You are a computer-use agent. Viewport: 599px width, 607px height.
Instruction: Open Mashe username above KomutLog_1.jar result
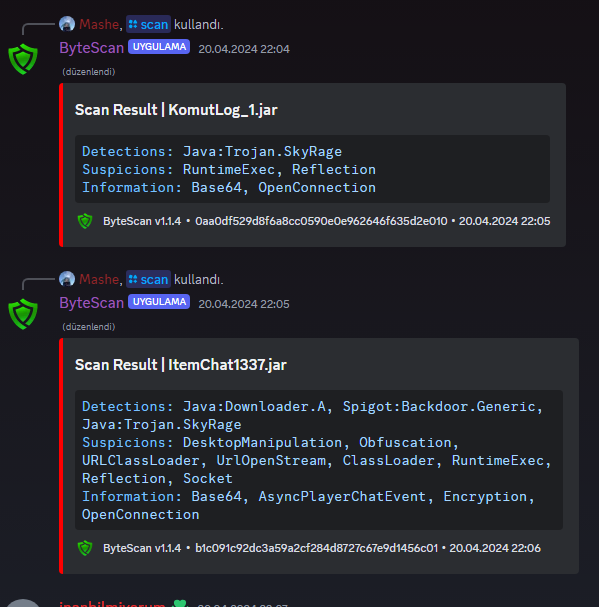click(x=99, y=24)
